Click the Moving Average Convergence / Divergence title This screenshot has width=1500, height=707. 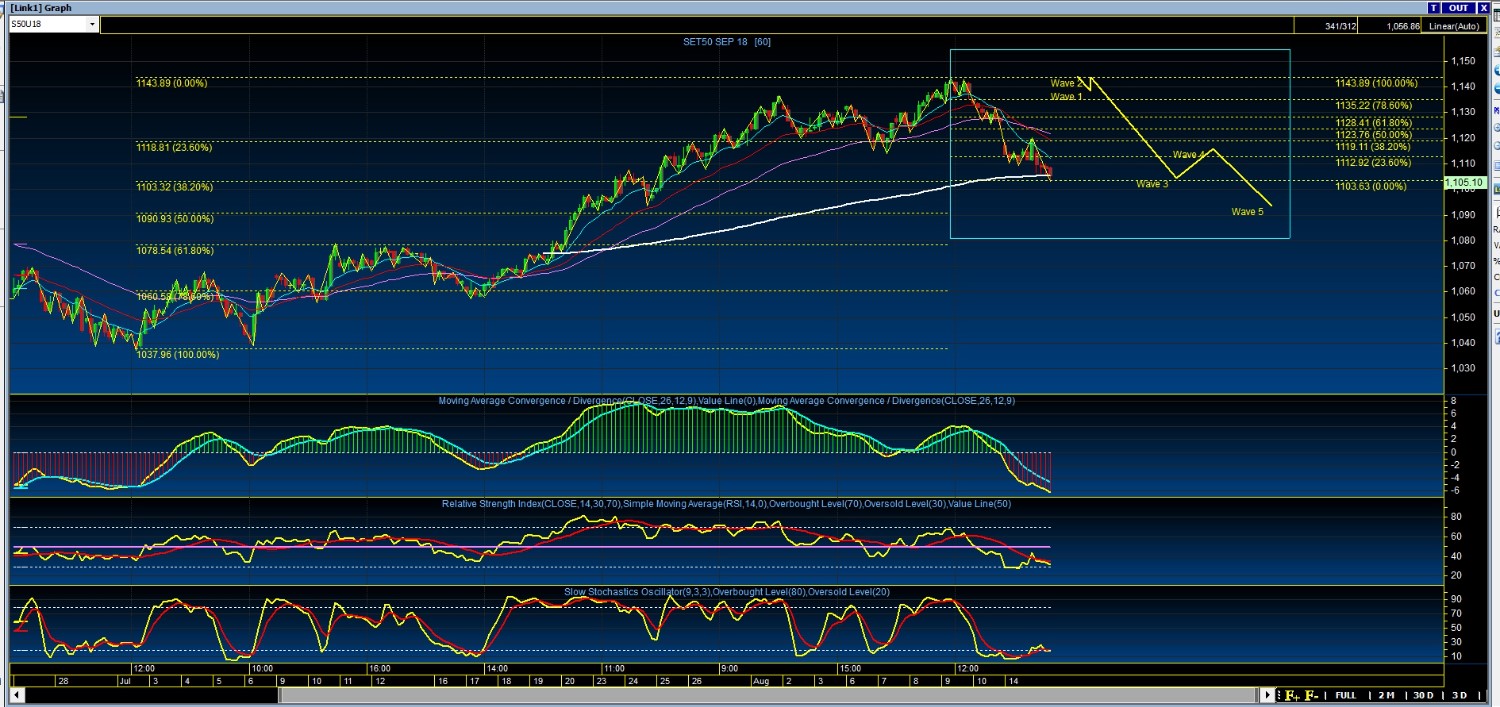[x=727, y=401]
